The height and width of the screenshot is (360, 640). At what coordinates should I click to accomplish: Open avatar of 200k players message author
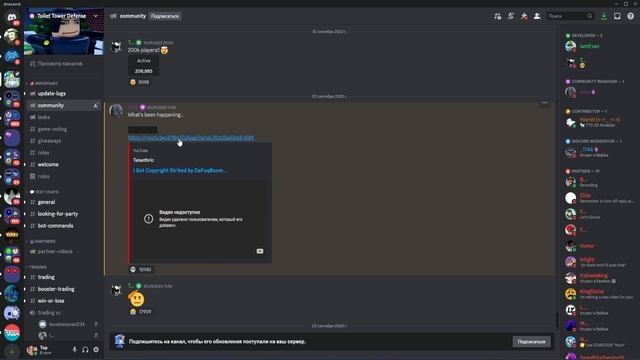pos(116,47)
